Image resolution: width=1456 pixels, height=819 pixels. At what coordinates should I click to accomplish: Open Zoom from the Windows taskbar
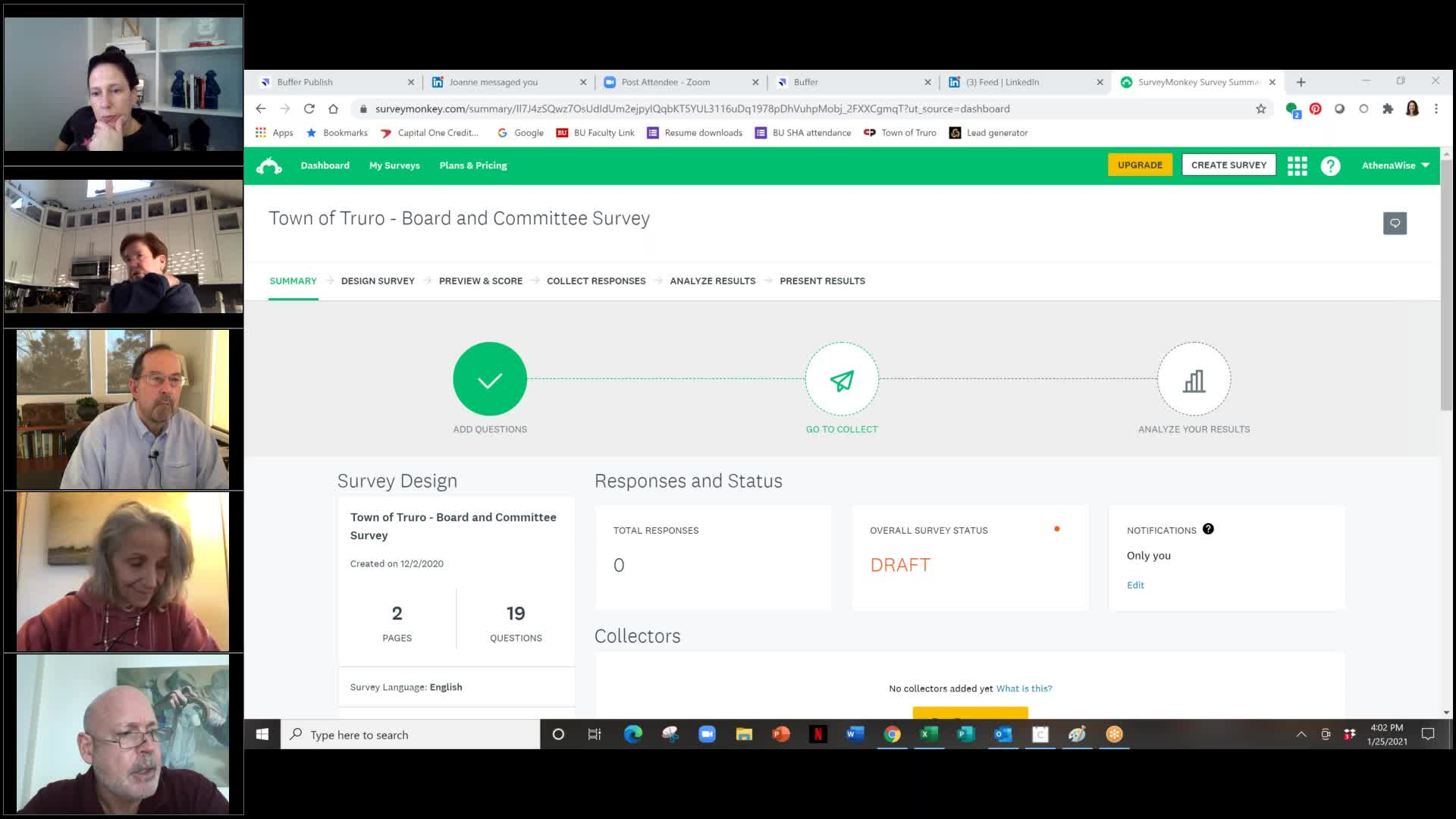pyautogui.click(x=707, y=734)
